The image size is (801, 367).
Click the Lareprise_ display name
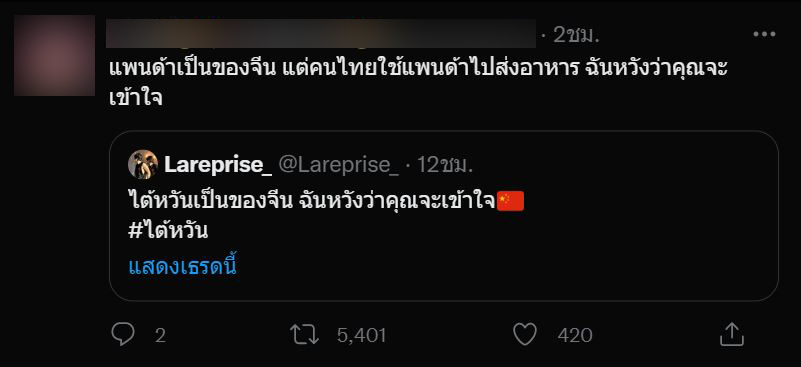(x=218, y=165)
